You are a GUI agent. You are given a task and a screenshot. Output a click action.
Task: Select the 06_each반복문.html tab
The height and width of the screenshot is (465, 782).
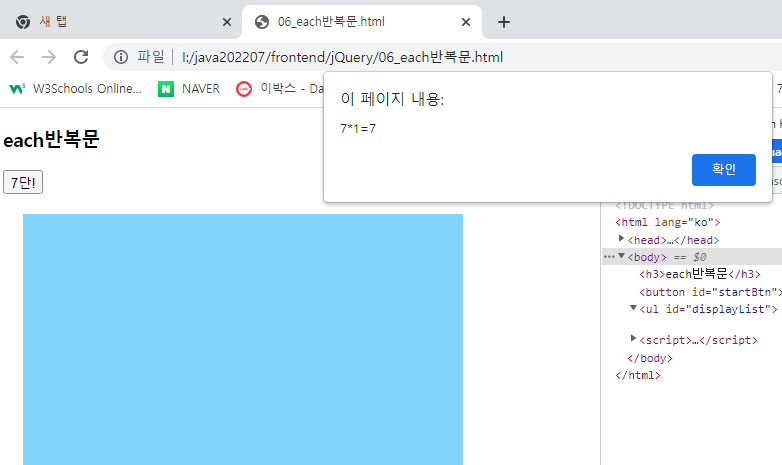tap(362, 22)
